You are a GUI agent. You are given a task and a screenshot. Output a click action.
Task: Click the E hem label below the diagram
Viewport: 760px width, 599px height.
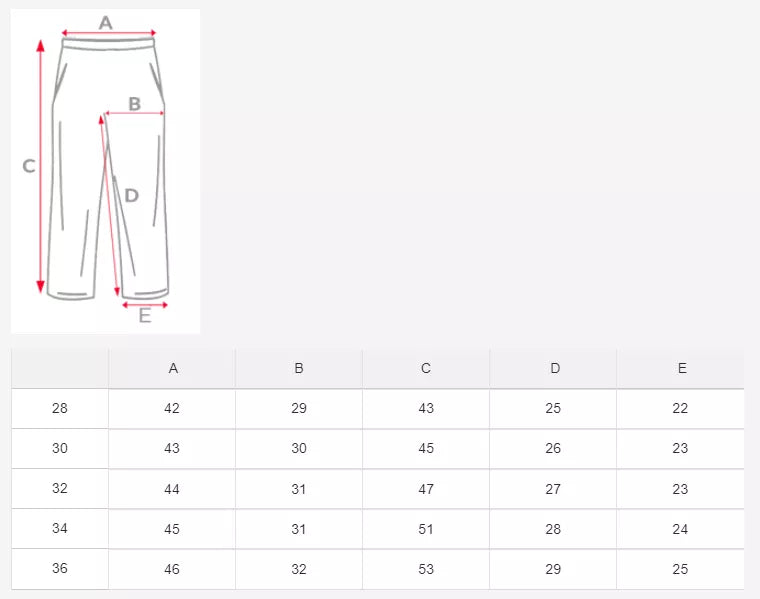145,316
